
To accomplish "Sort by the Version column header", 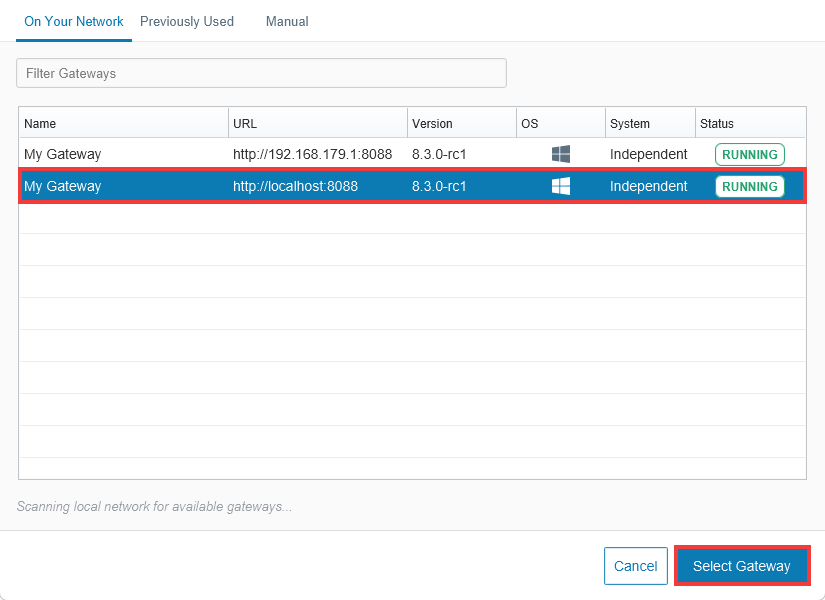I will 462,123.
